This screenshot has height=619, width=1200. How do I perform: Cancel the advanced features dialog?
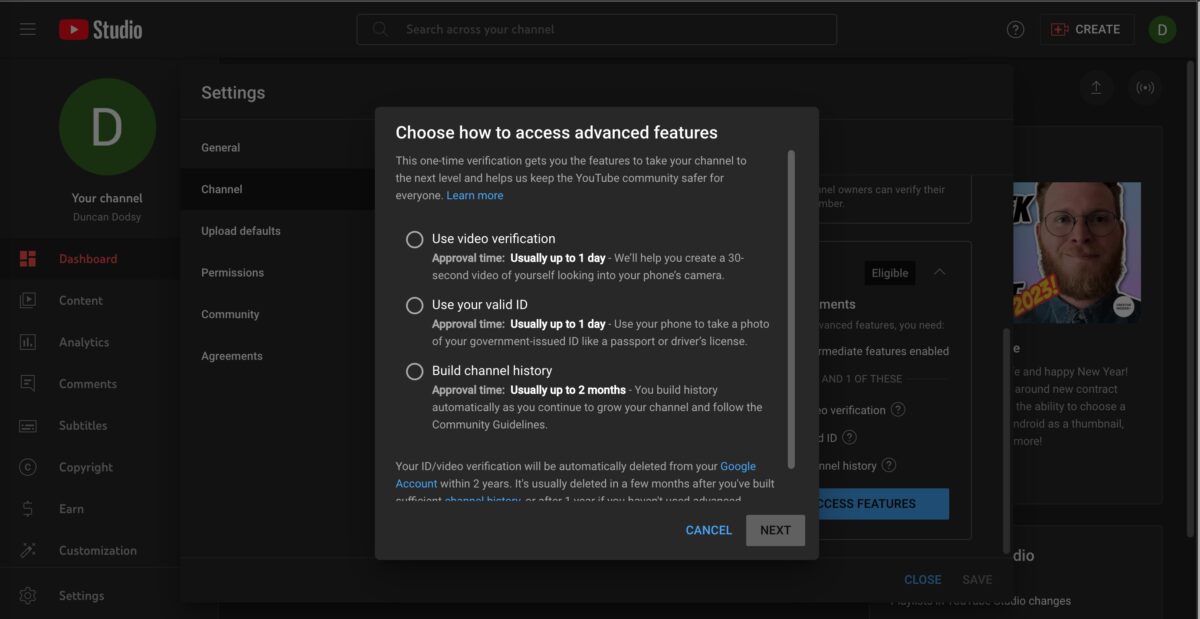click(x=709, y=531)
